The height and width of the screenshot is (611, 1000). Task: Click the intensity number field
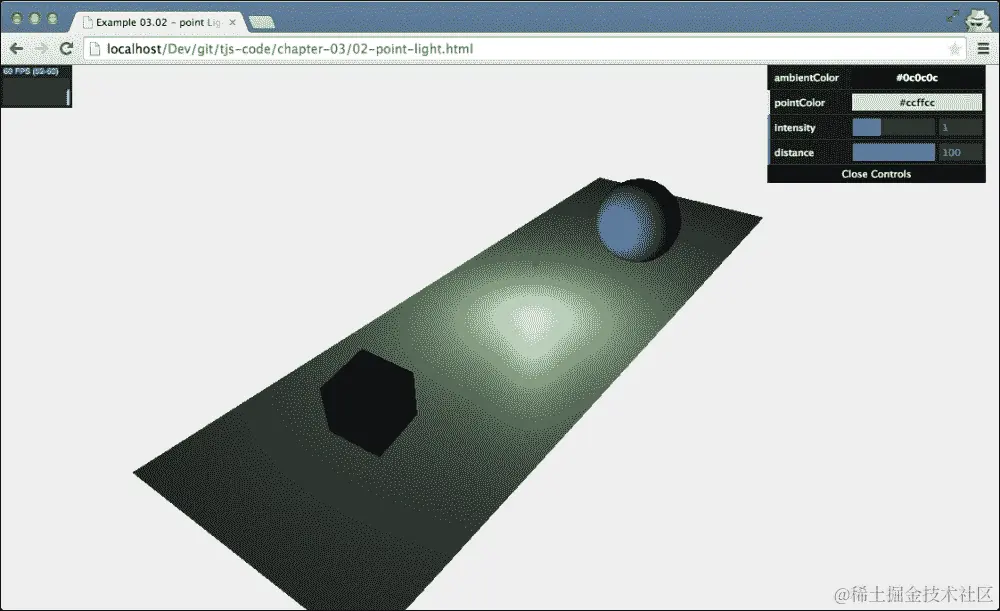tap(960, 128)
